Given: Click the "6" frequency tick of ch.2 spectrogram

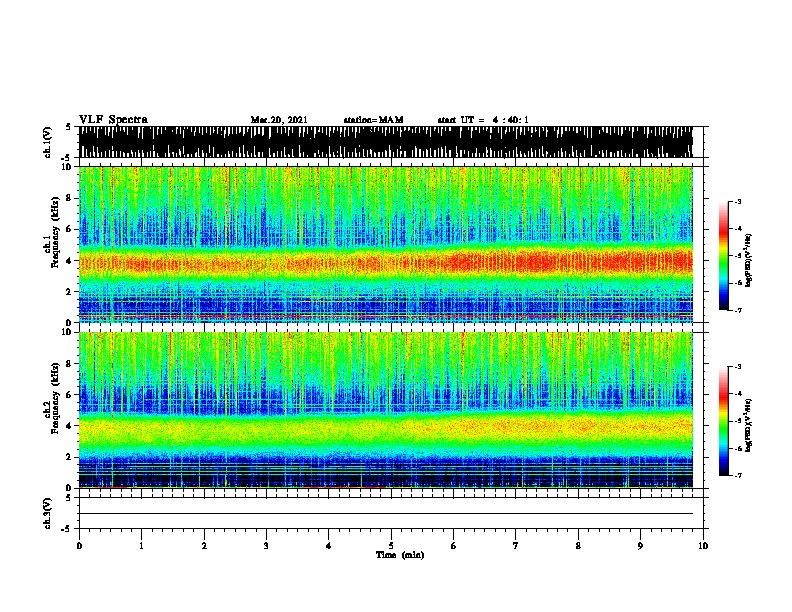Looking at the screenshot, I should [70, 394].
